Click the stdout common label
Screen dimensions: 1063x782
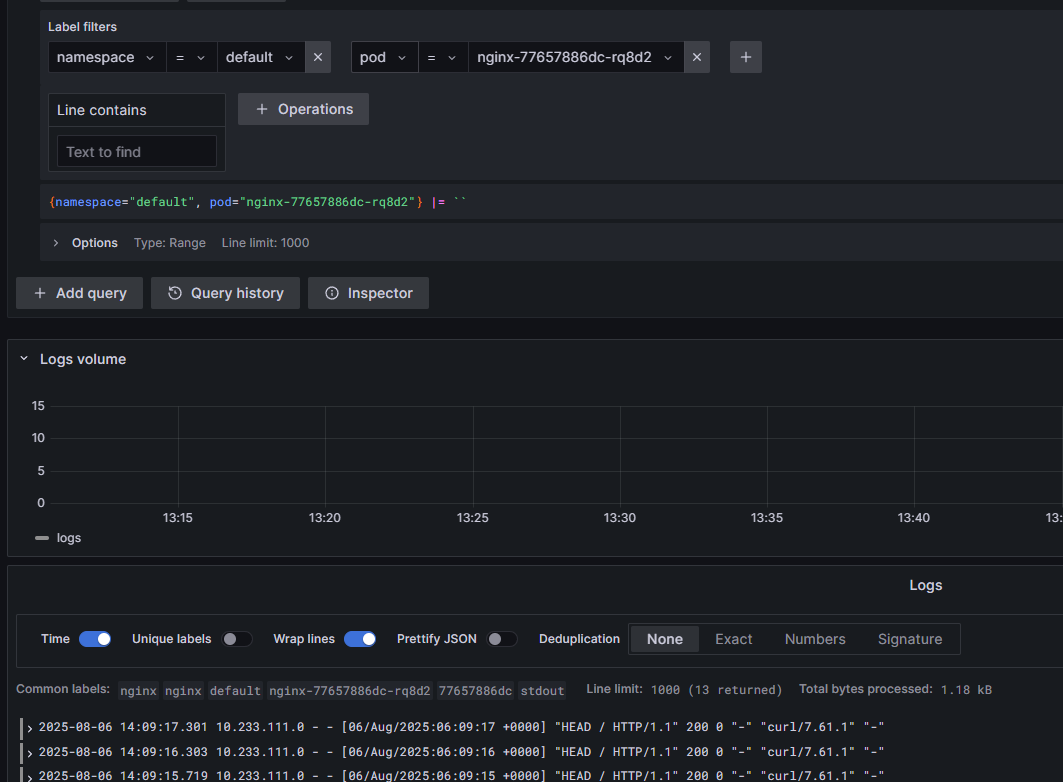(542, 691)
